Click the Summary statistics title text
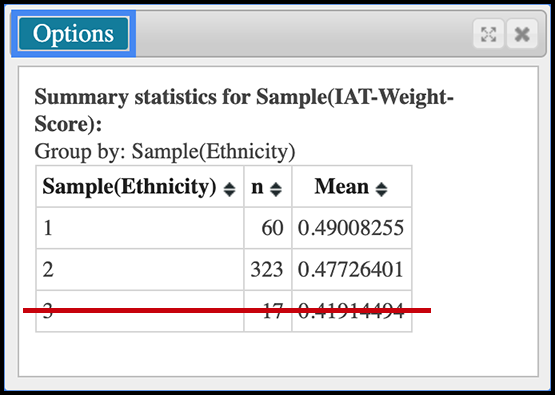The height and width of the screenshot is (395, 555). tap(244, 110)
